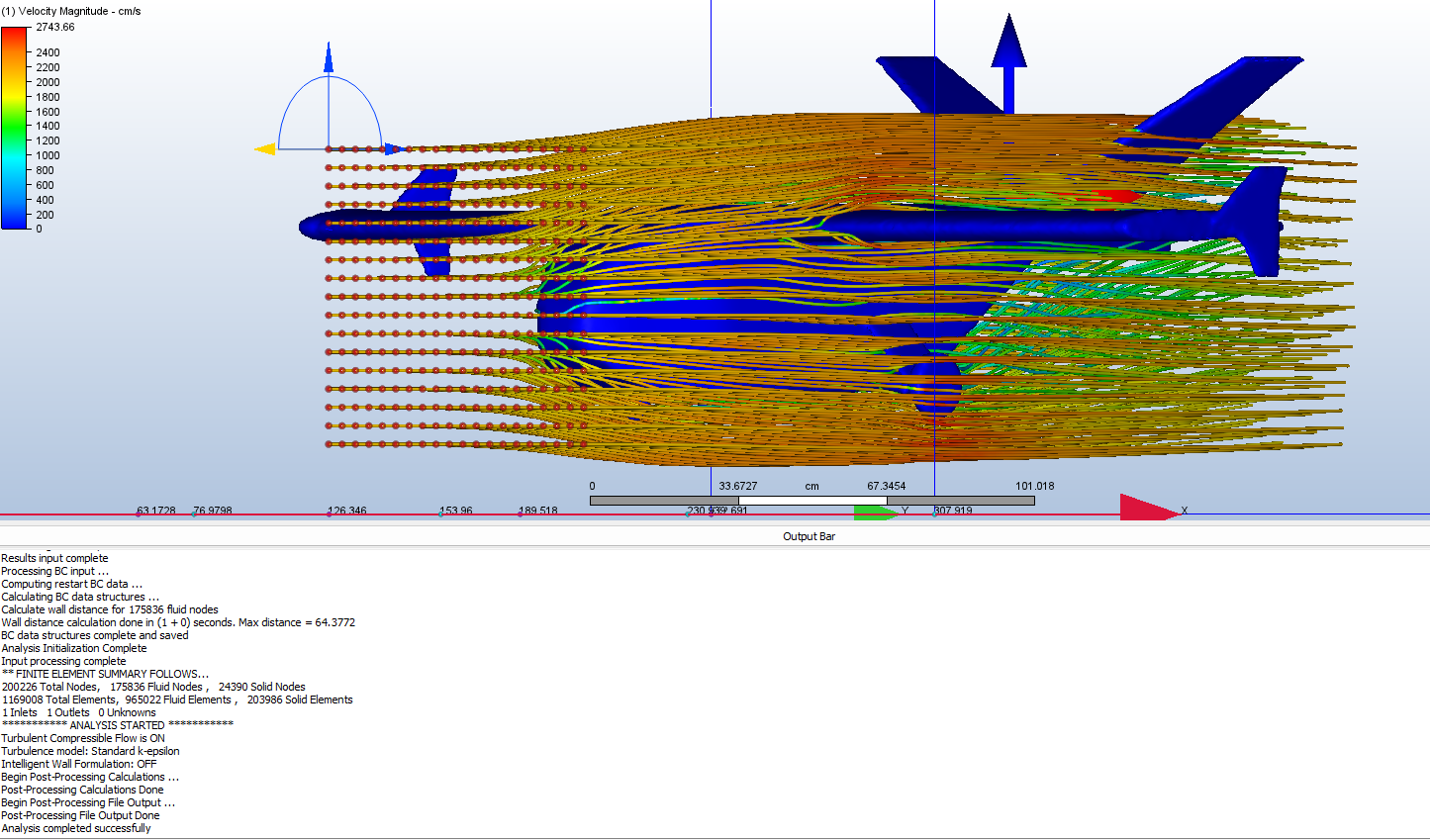Click the 'Analysis Initialization Complete' line
This screenshot has height=840, width=1430.
tap(74, 648)
